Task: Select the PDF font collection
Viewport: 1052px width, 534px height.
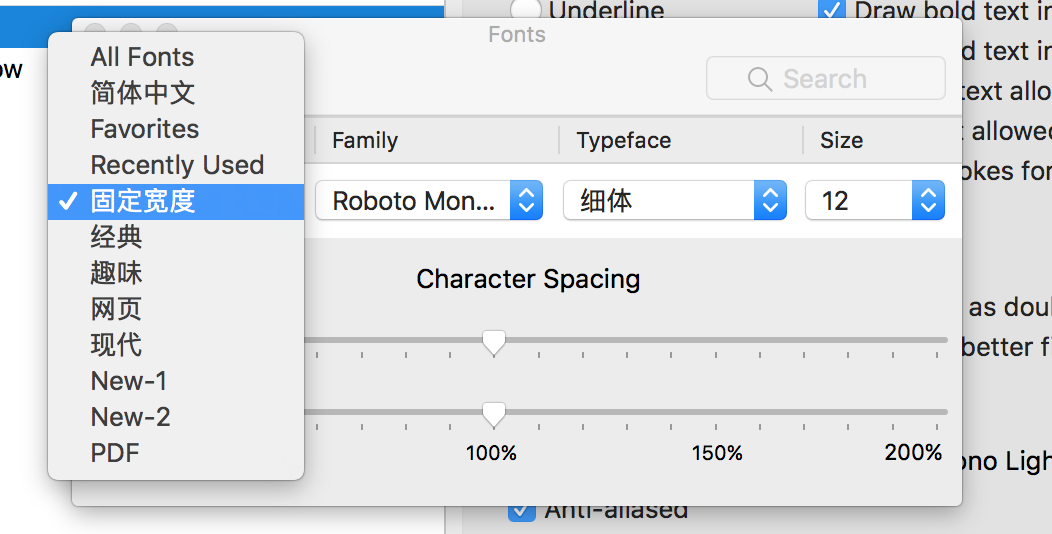Action: tap(115, 453)
